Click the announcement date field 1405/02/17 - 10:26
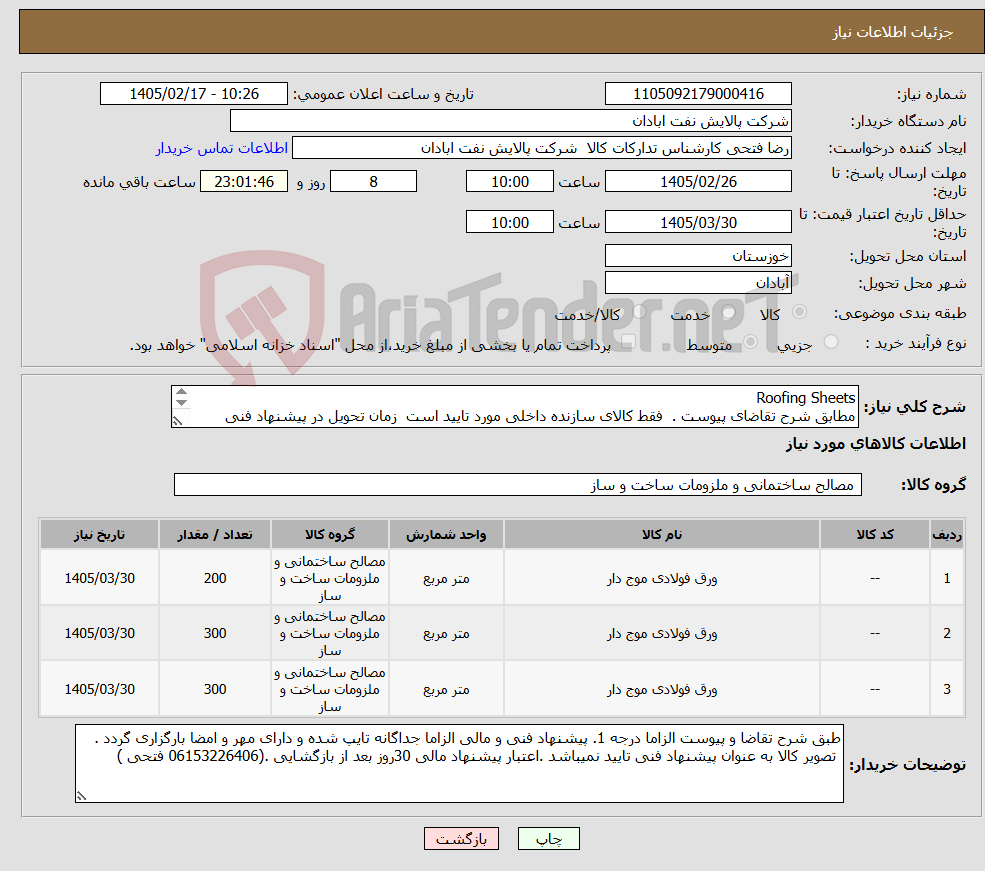Image resolution: width=985 pixels, height=871 pixels. point(193,94)
